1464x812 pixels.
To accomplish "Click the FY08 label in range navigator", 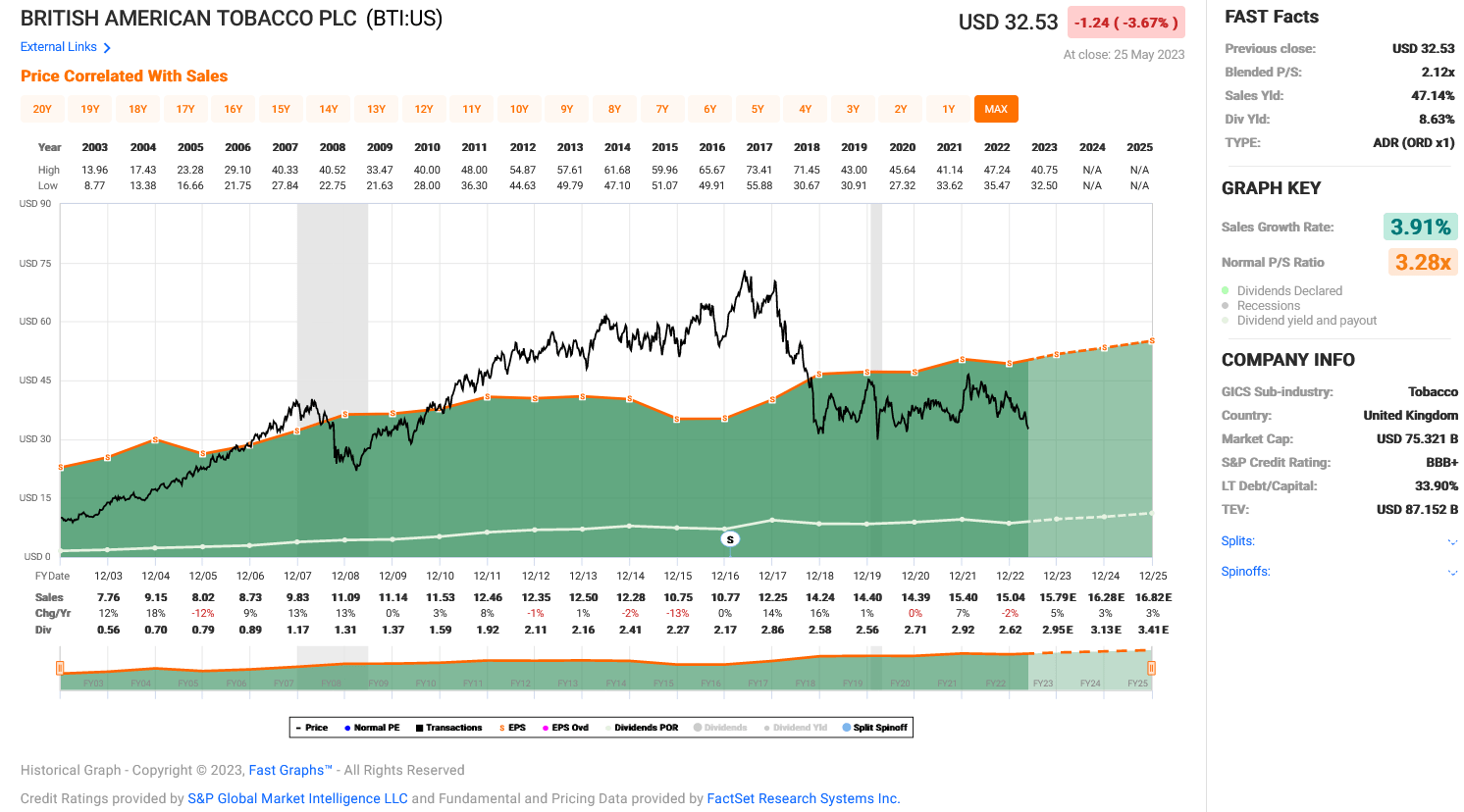I will 332,684.
